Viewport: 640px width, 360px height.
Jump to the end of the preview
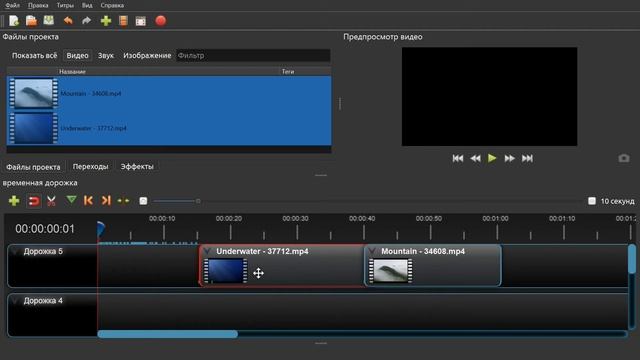527,158
